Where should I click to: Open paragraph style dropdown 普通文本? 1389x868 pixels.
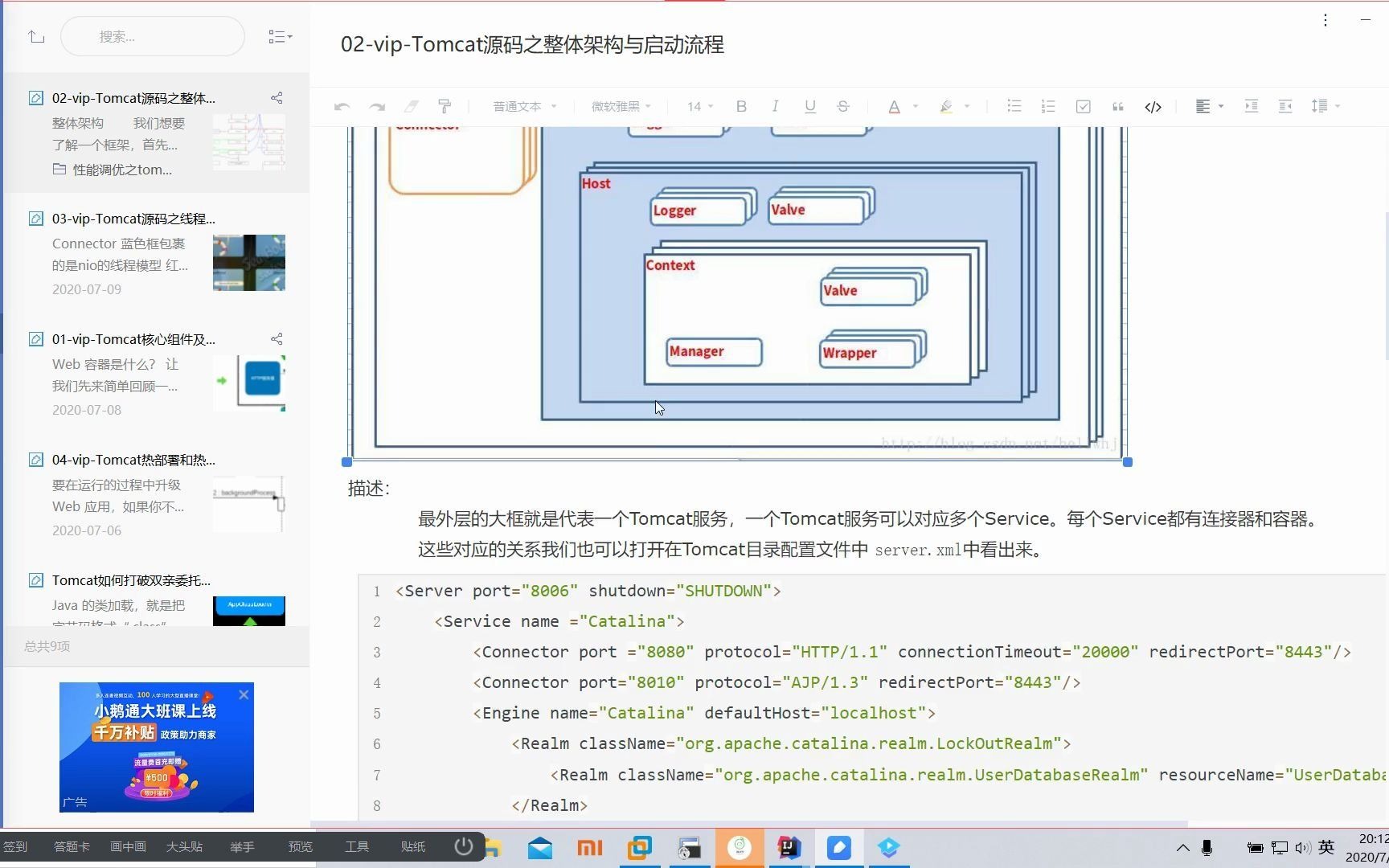coord(524,106)
